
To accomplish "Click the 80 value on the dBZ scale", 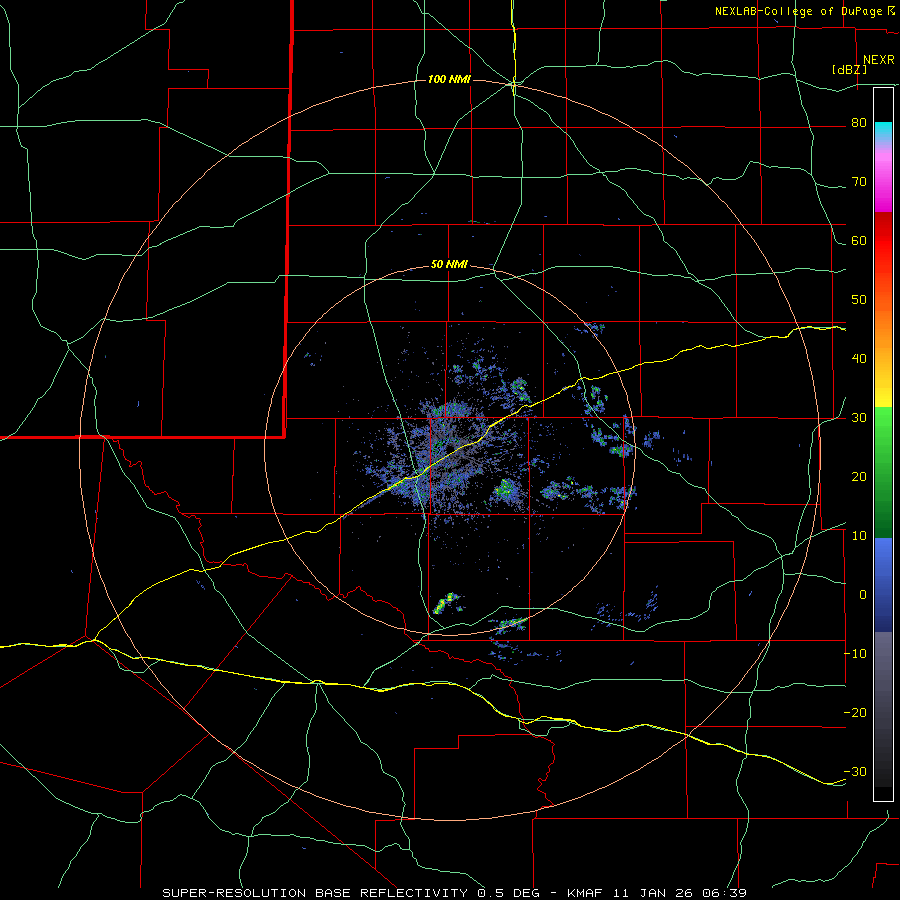I will [859, 123].
